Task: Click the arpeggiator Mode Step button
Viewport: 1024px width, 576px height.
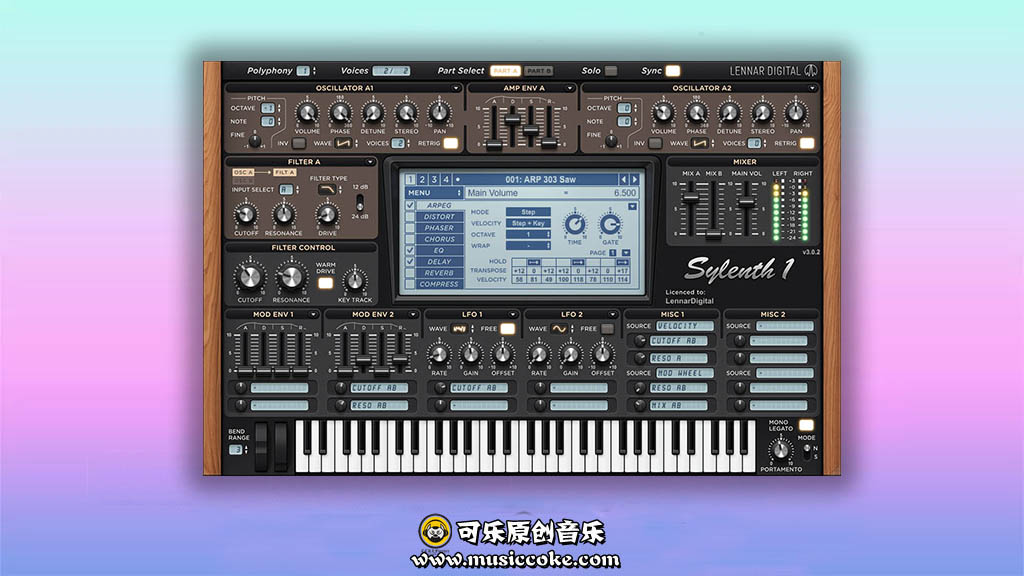Action: coord(528,212)
